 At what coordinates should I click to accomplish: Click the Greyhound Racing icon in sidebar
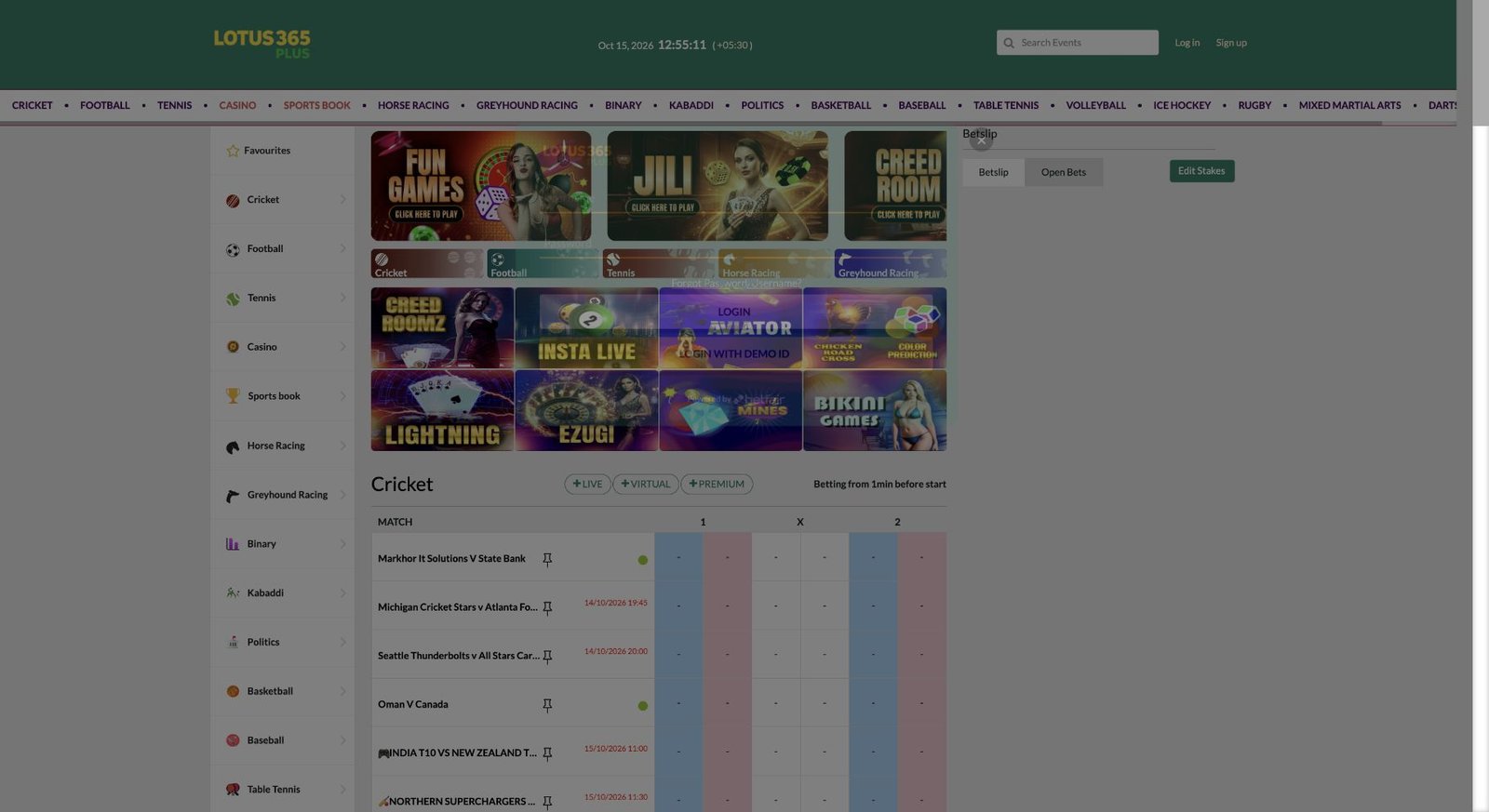233,496
